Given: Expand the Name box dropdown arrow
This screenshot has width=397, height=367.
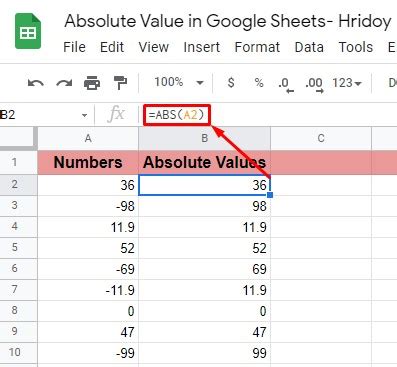Looking at the screenshot, I should [84, 115].
